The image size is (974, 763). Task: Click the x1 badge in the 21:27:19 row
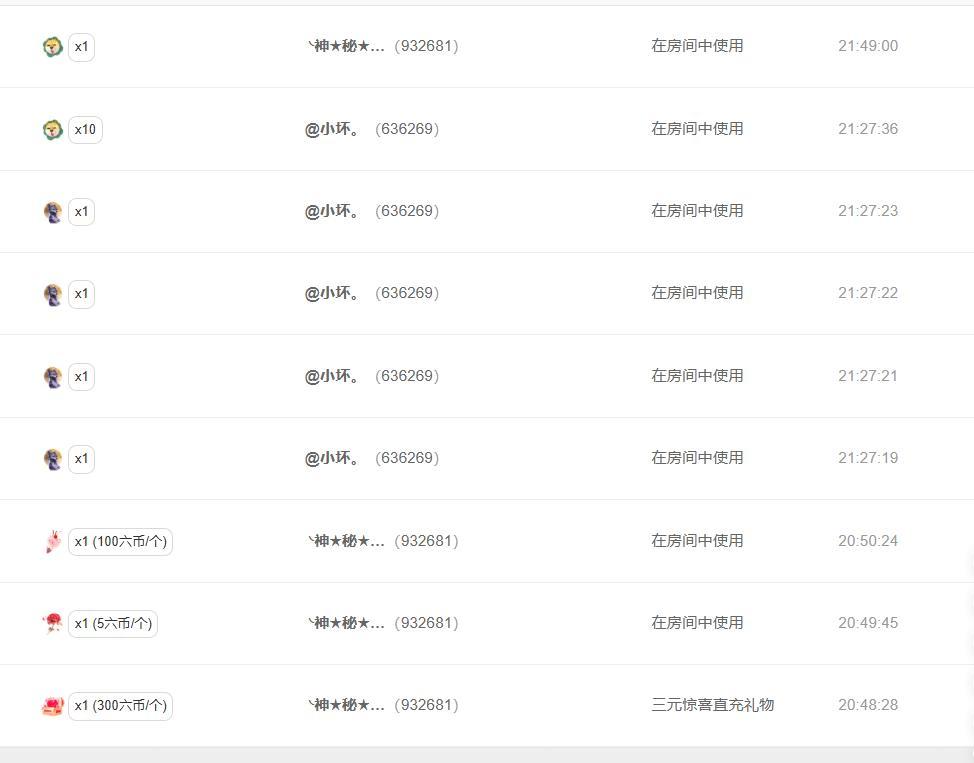(81, 459)
